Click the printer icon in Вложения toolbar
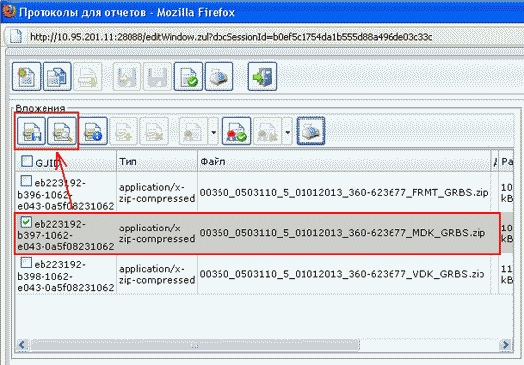 click(x=311, y=131)
